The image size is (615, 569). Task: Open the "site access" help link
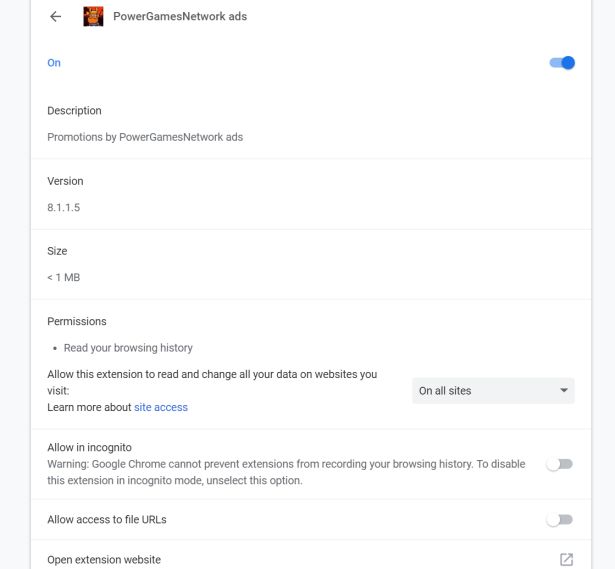point(161,407)
